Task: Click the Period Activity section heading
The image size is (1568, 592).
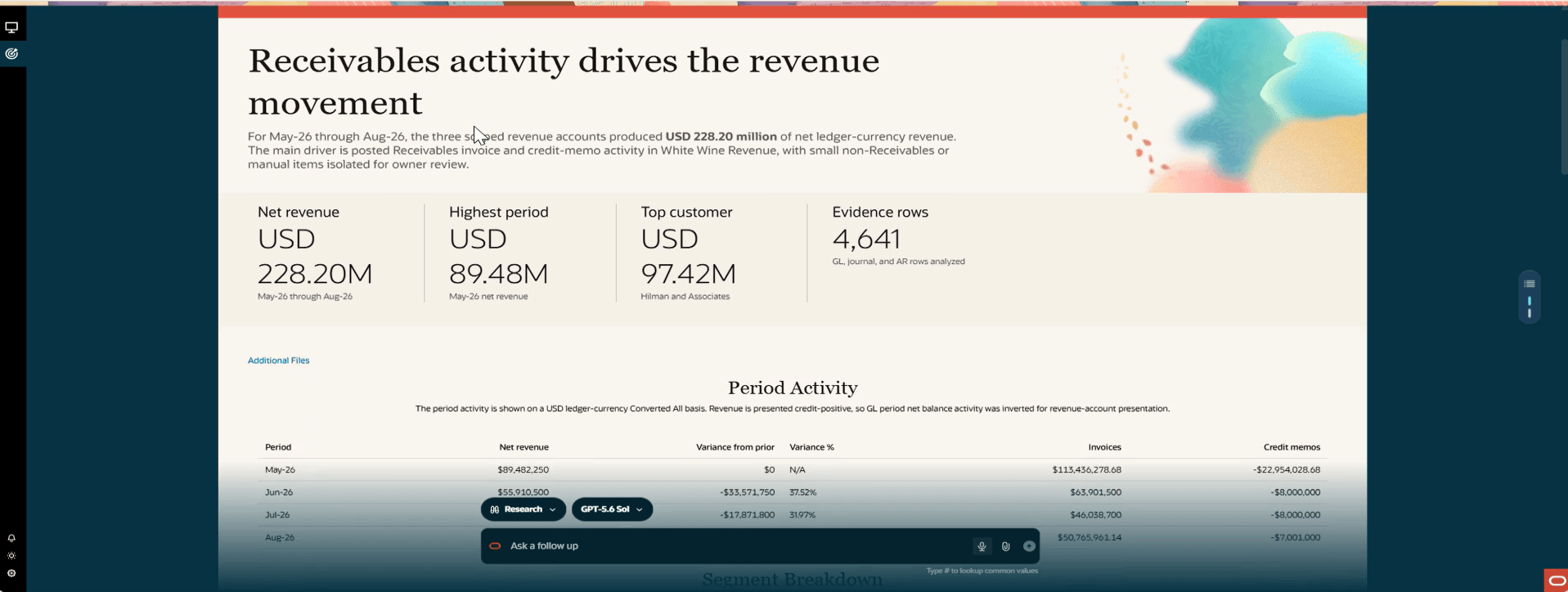Action: (x=793, y=388)
